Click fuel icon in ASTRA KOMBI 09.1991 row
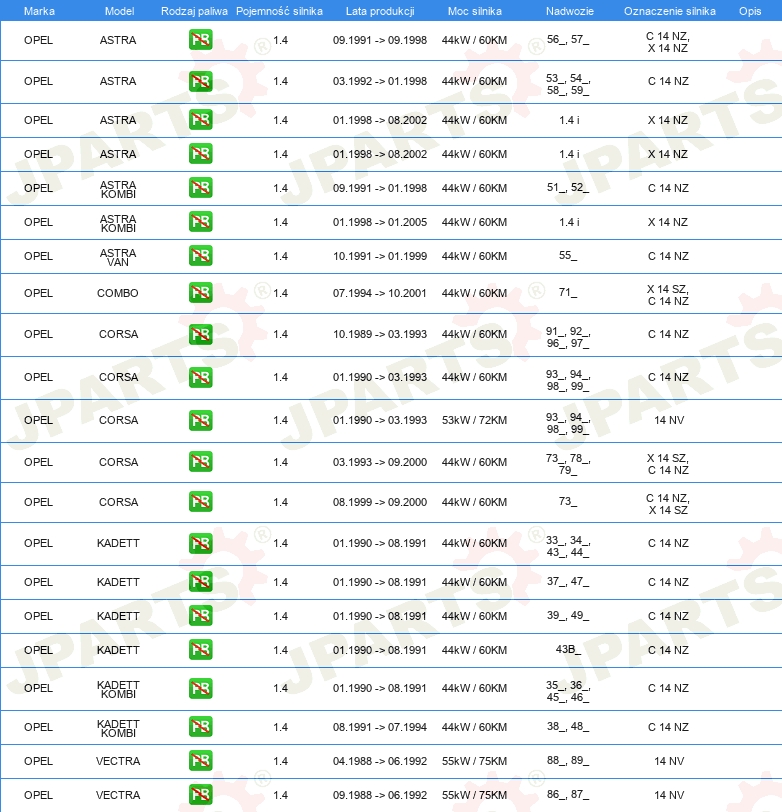Viewport: 782px width, 812px height. click(200, 188)
